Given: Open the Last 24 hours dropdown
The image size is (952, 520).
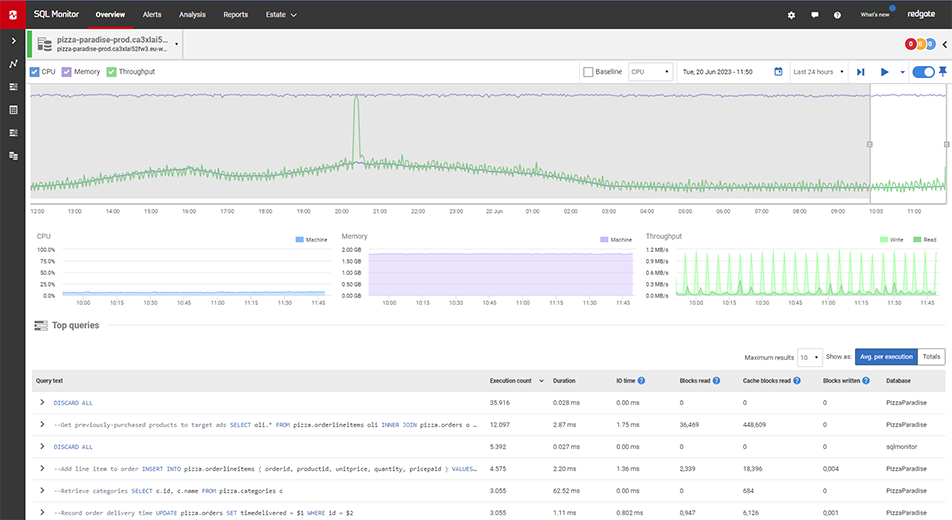Looking at the screenshot, I should point(817,72).
